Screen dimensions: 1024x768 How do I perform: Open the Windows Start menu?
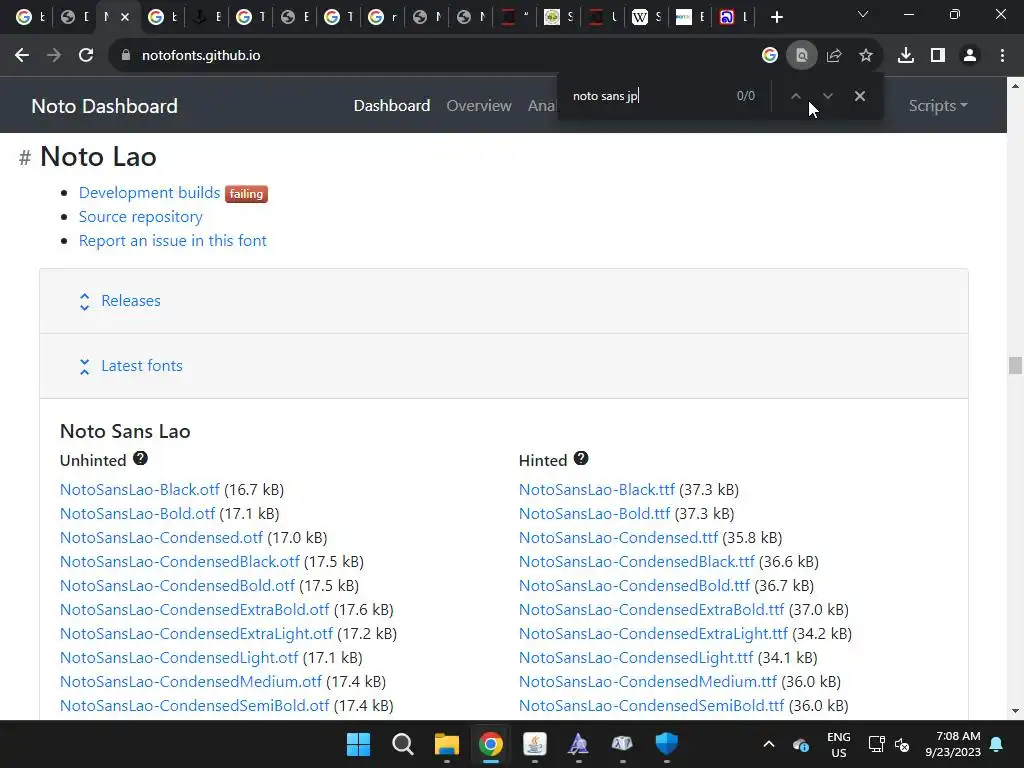coord(358,744)
